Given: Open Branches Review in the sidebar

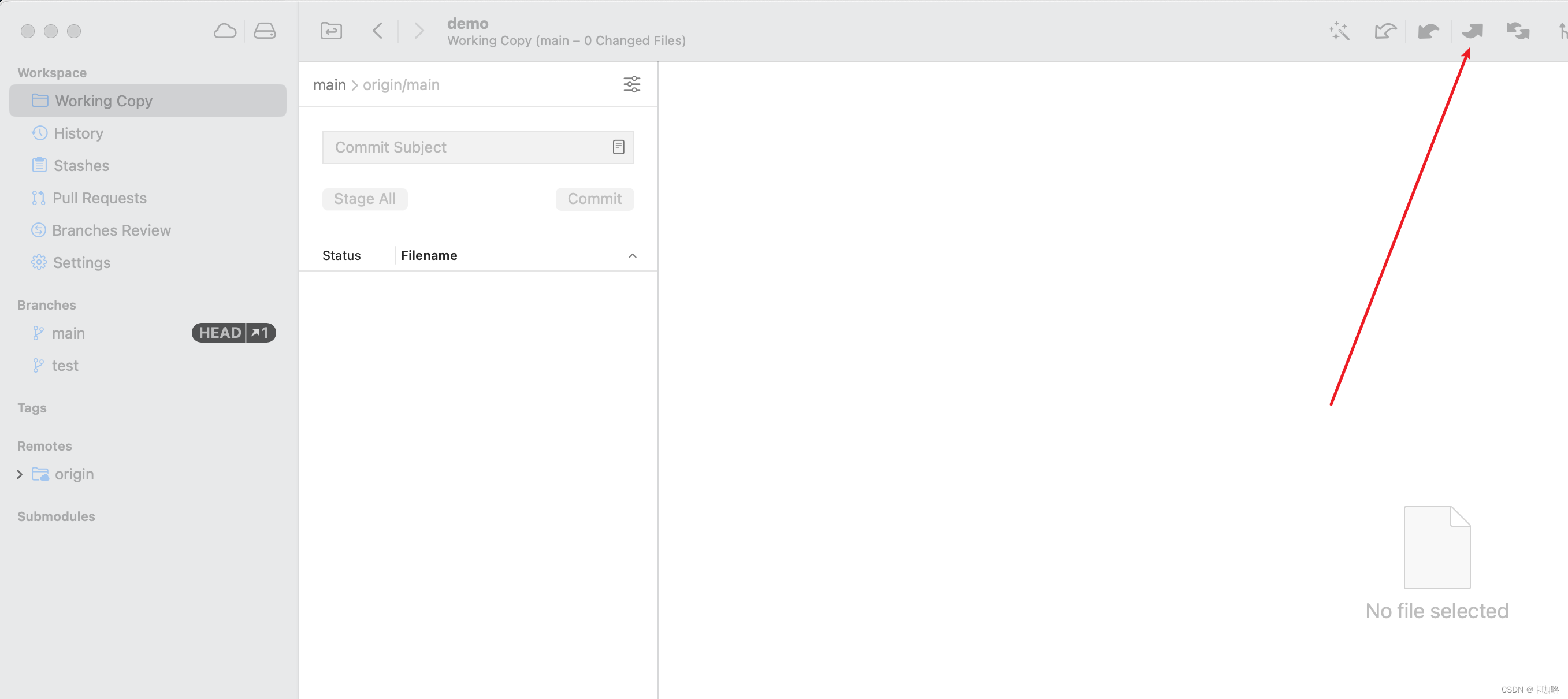Looking at the screenshot, I should (x=111, y=230).
